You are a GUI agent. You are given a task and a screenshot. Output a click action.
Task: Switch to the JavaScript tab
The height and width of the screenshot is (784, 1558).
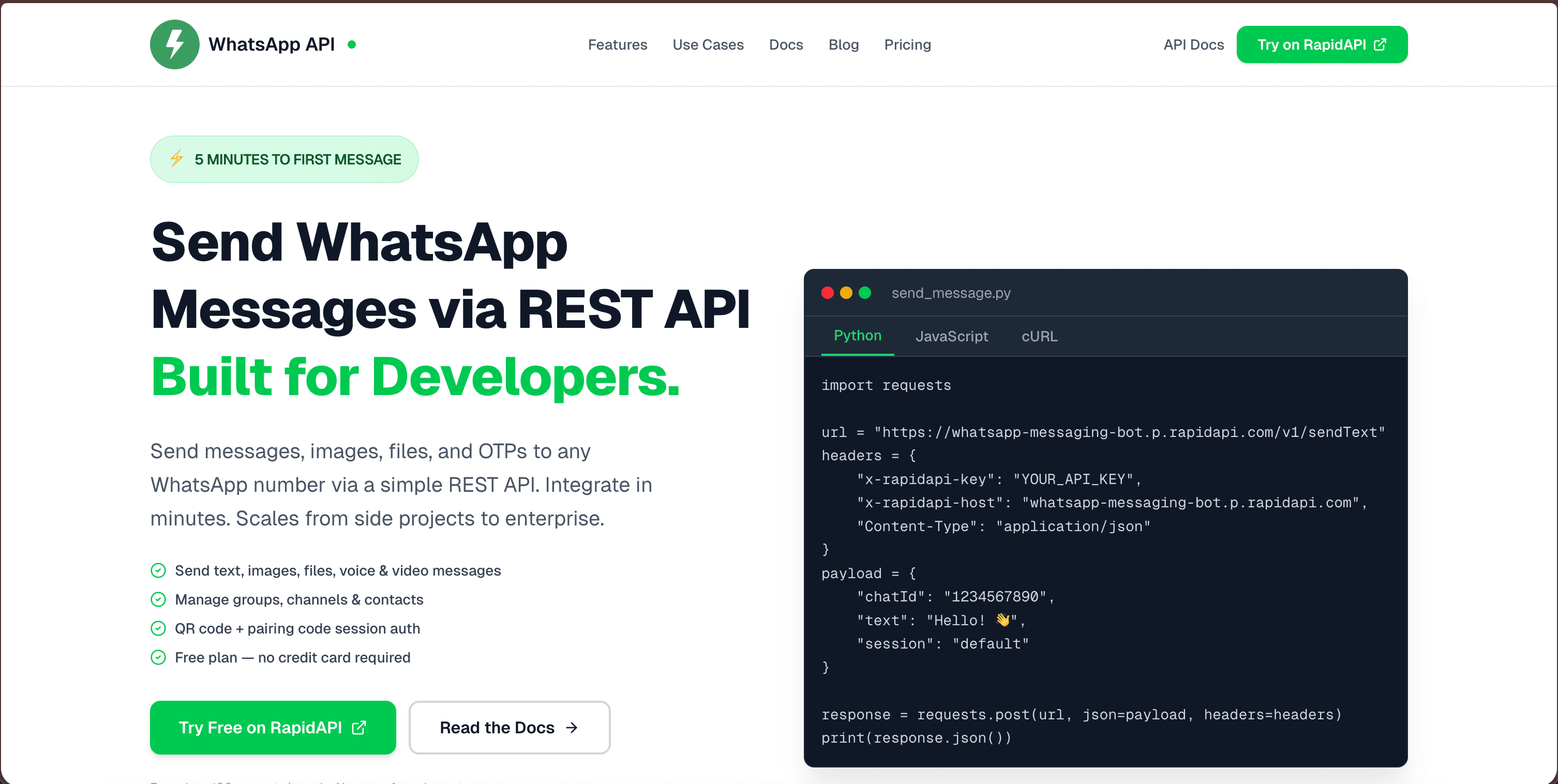click(951, 336)
